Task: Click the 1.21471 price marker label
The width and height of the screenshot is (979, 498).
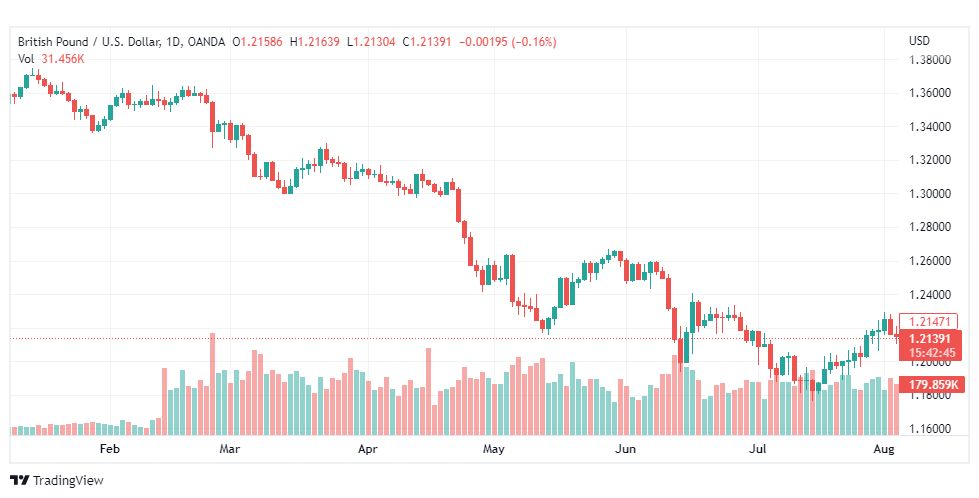Action: pyautogui.click(x=928, y=322)
